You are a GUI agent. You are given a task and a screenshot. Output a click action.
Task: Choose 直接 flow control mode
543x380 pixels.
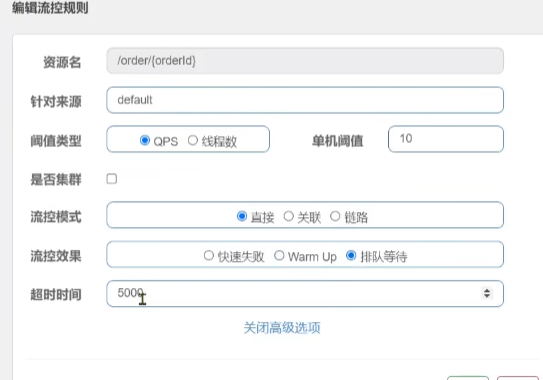point(242,216)
